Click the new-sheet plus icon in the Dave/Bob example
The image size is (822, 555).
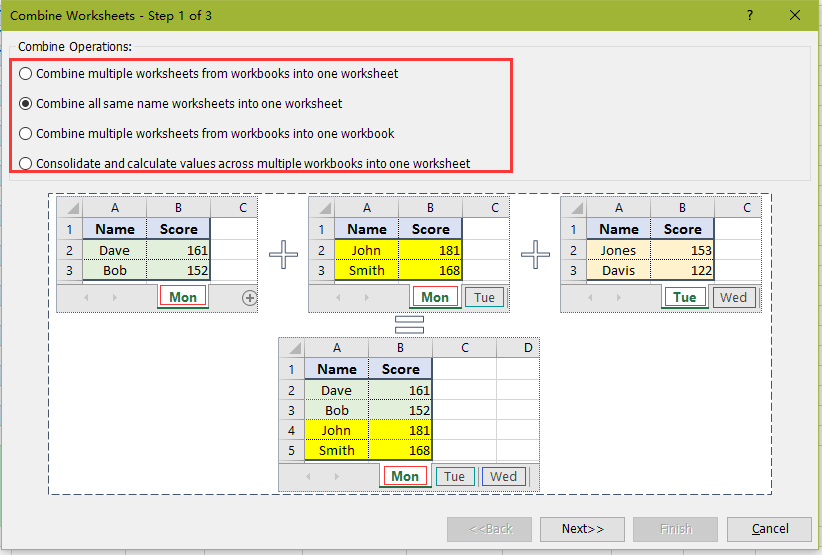pos(250,298)
